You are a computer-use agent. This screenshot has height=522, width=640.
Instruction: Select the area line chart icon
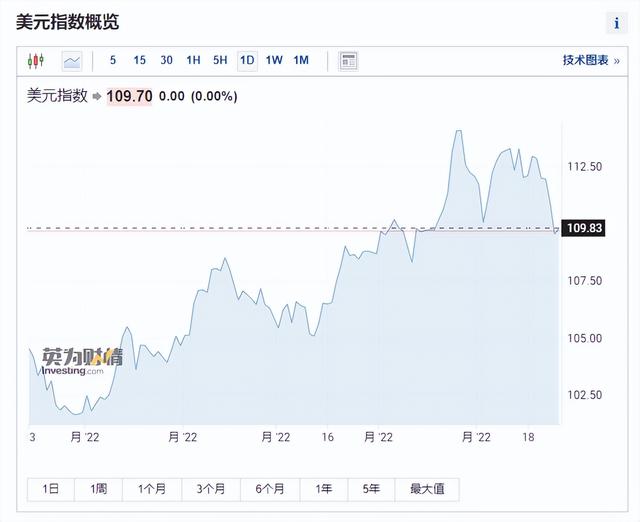pos(72,61)
